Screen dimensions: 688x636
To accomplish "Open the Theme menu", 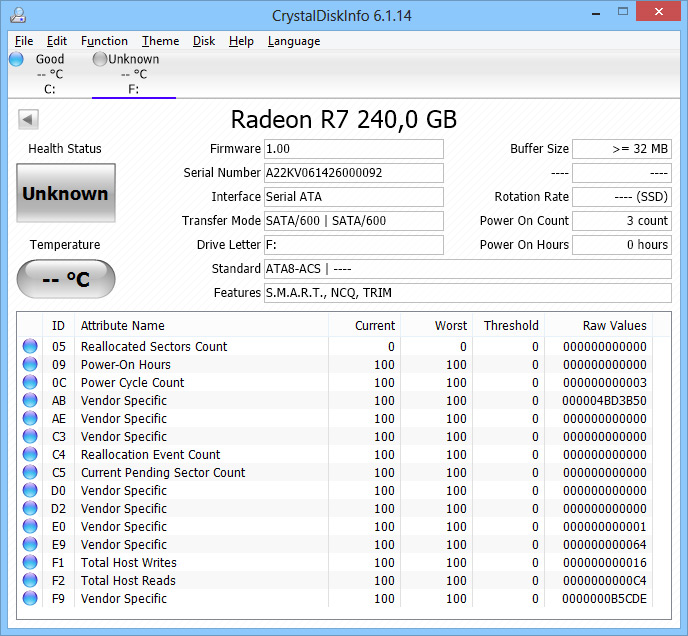I will [160, 41].
